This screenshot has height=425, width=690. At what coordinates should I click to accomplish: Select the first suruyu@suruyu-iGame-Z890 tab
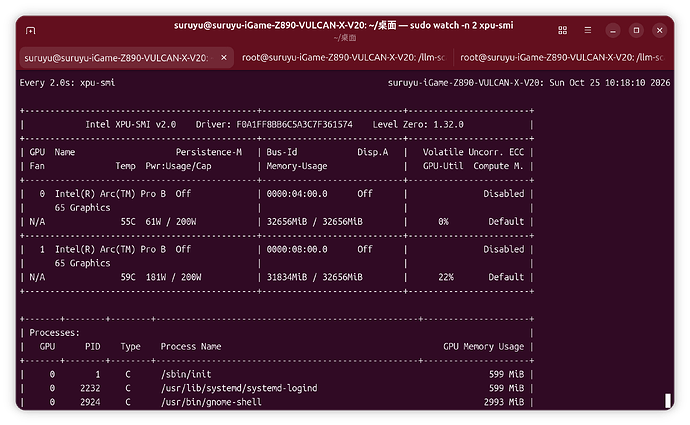click(127, 58)
